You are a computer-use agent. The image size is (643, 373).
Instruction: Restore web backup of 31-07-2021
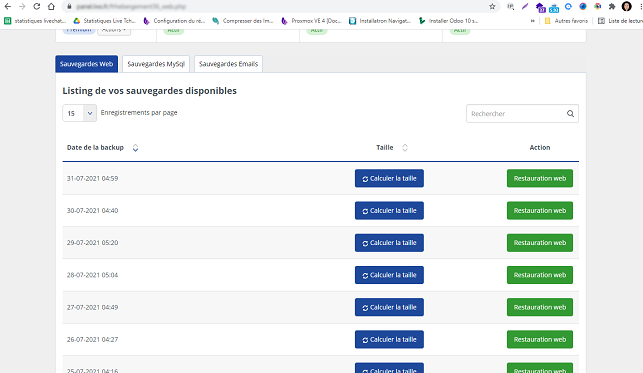[x=540, y=178]
